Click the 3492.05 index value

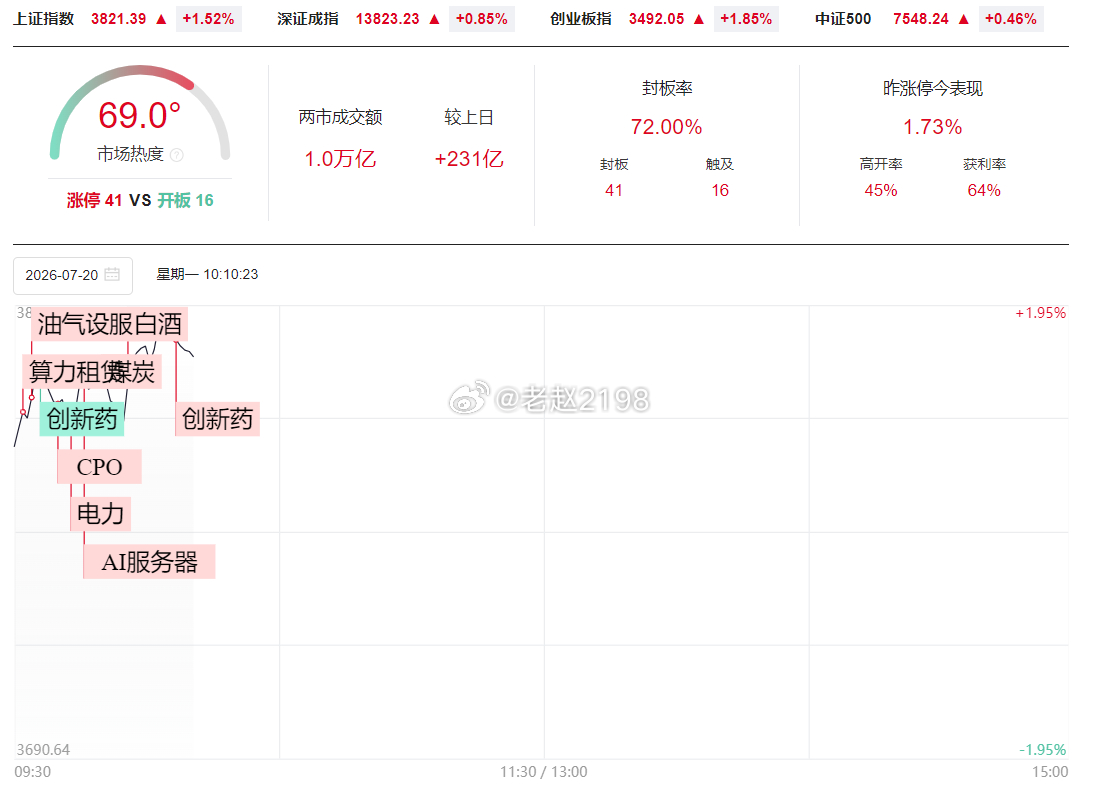click(657, 19)
